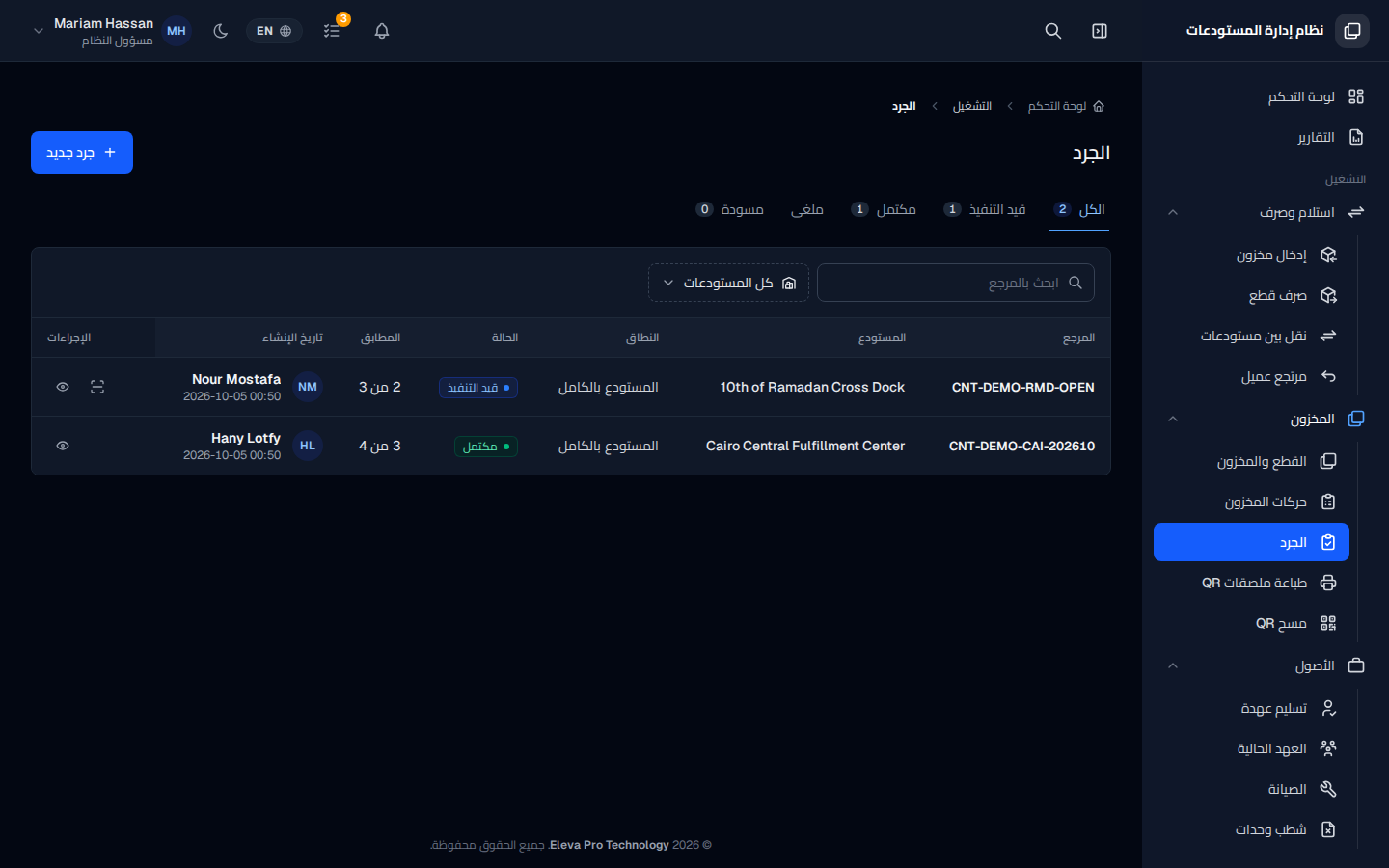Focus the ابحث بالمرجع search field
The width and height of the screenshot is (1389, 868).
click(x=956, y=283)
